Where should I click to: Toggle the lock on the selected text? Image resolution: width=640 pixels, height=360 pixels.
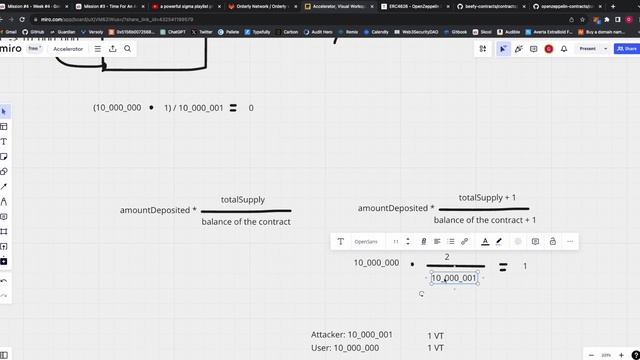553,242
